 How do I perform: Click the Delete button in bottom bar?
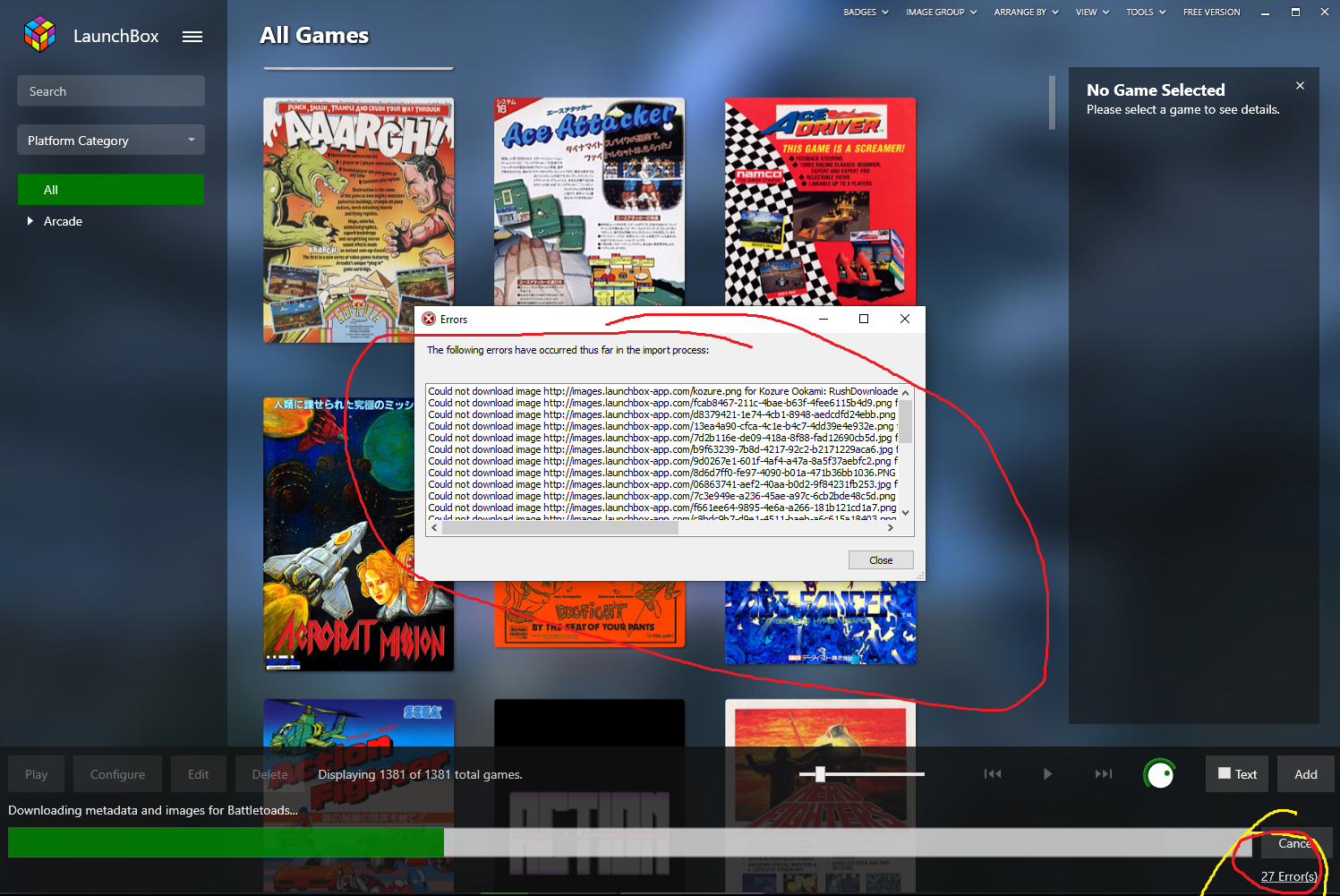click(x=269, y=774)
